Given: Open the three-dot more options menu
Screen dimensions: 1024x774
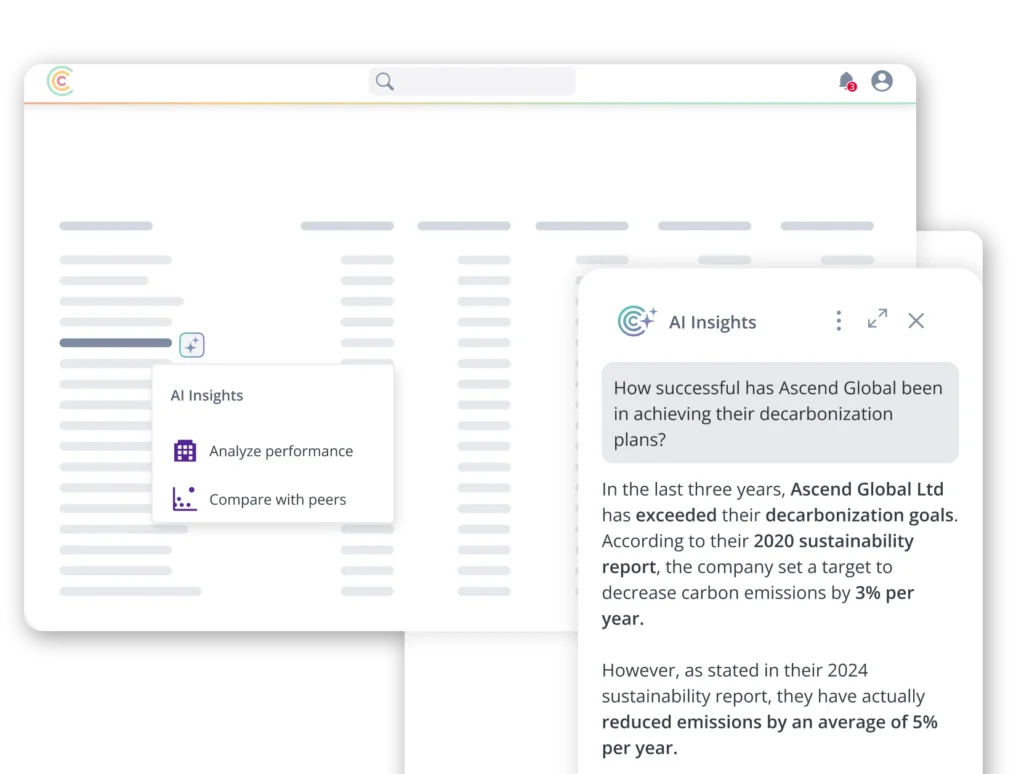Looking at the screenshot, I should (839, 321).
